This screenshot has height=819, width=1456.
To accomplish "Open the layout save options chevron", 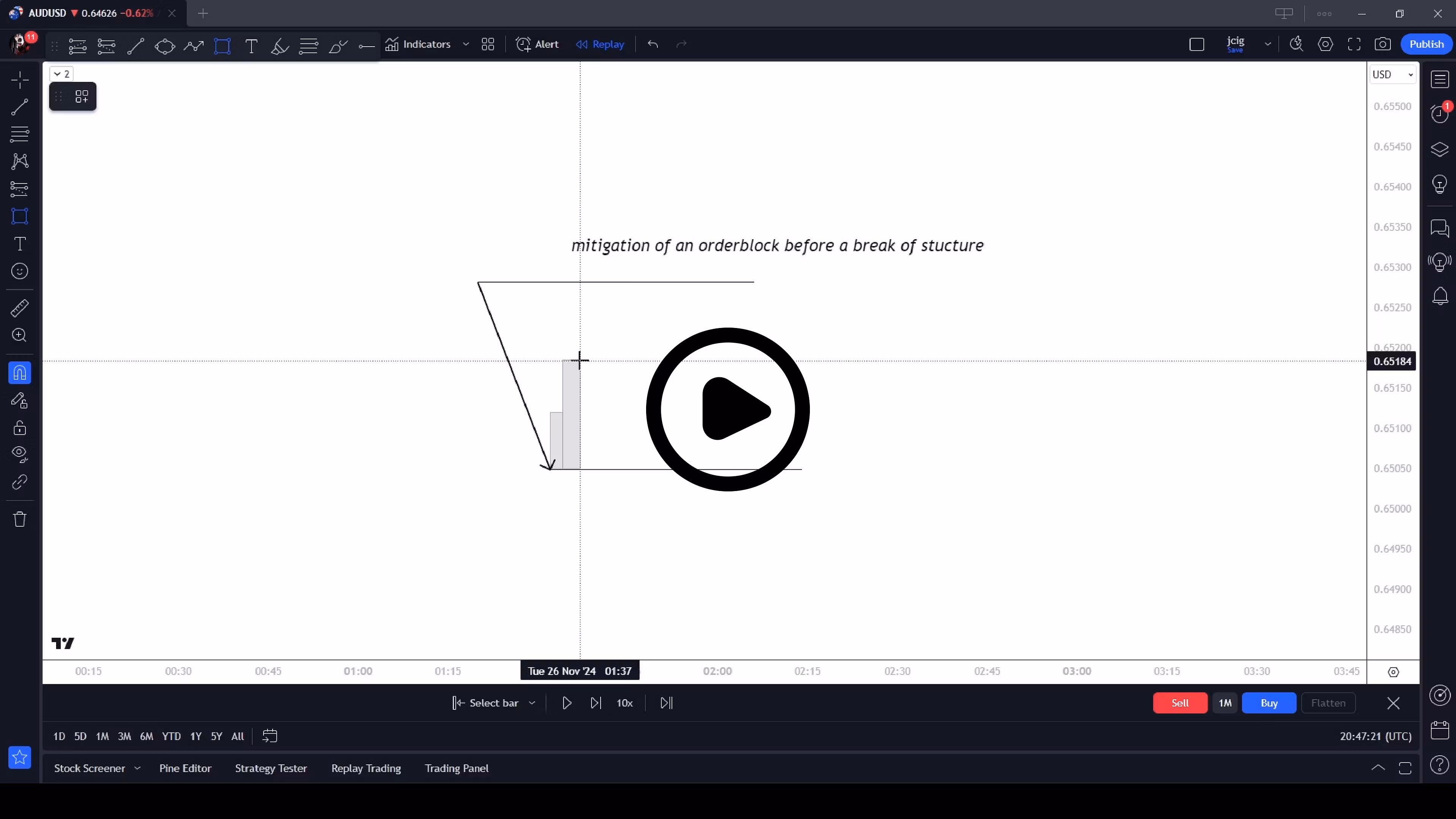I will pos(1268,44).
